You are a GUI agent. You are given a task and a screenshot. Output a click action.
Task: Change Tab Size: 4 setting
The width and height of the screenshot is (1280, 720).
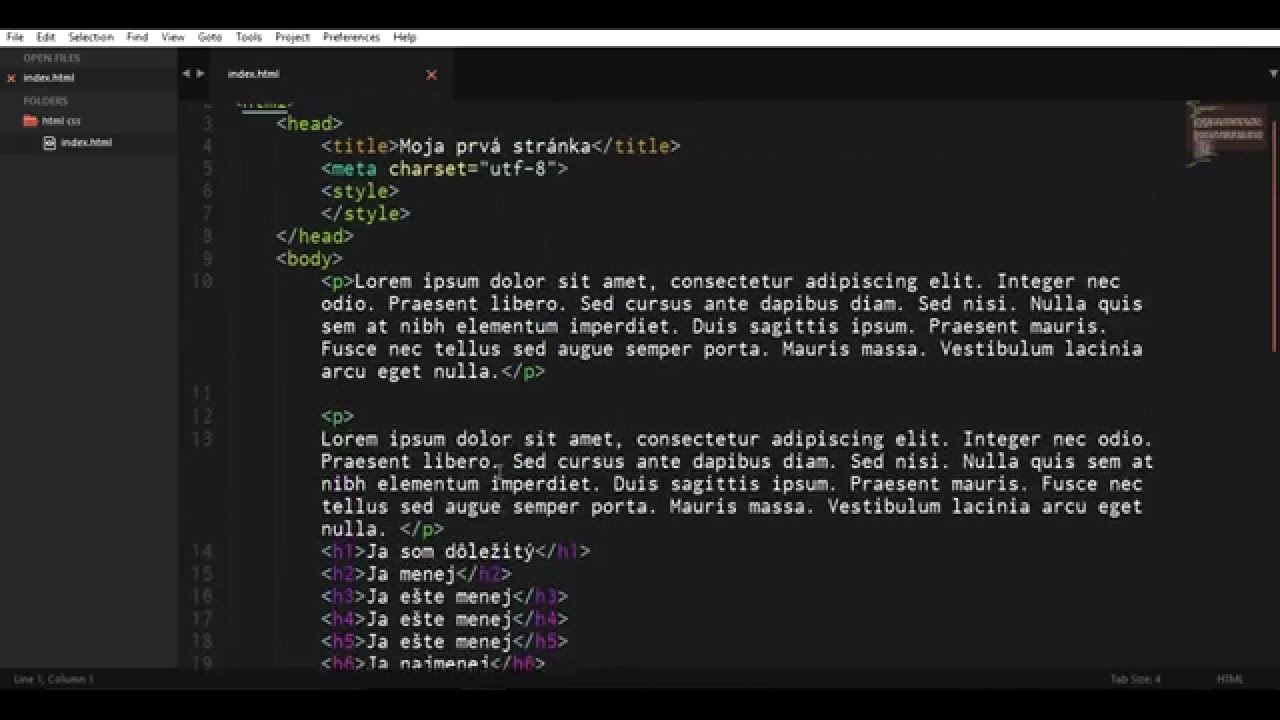click(x=1135, y=679)
